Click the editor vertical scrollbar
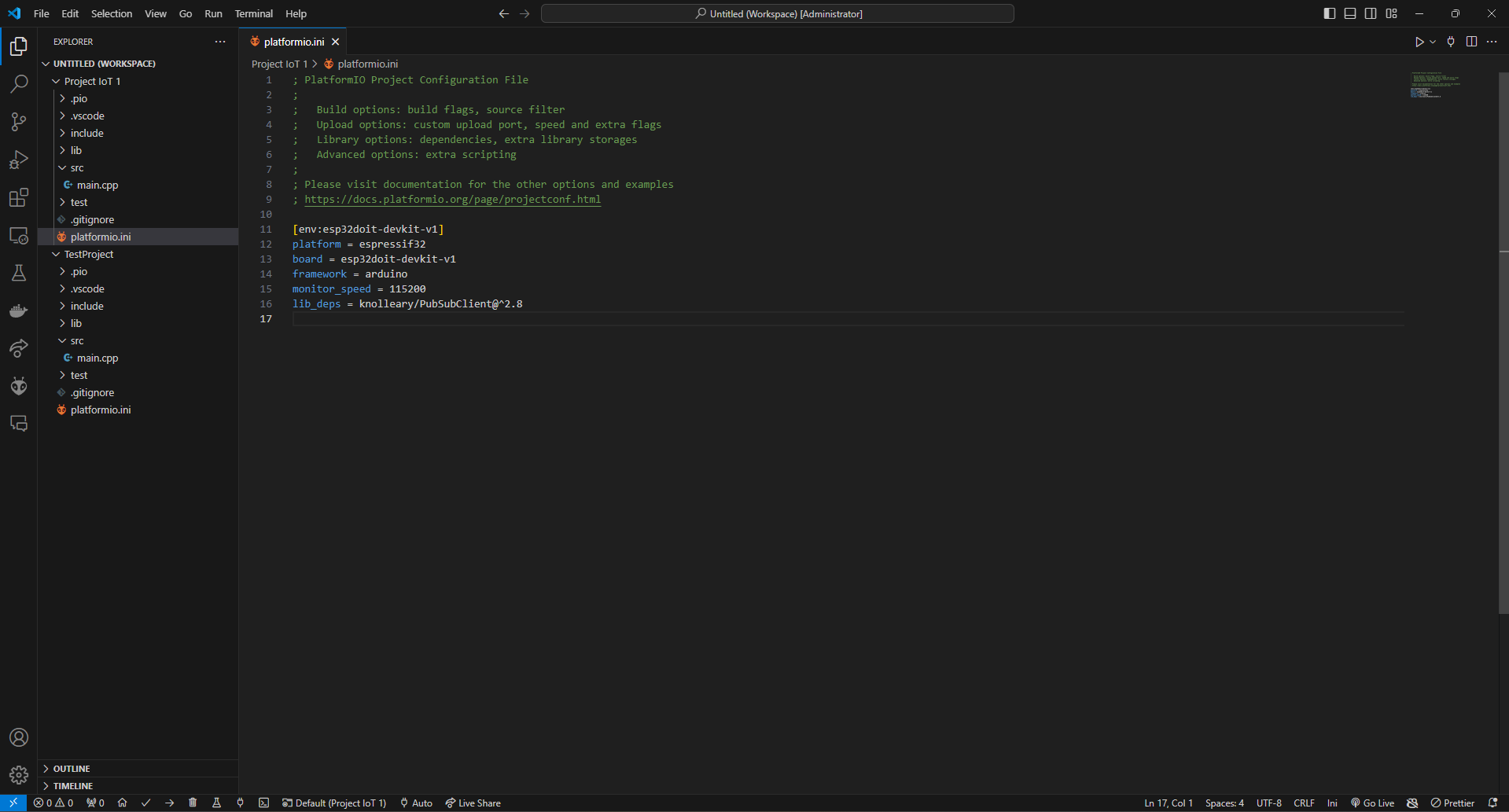 click(1503, 343)
